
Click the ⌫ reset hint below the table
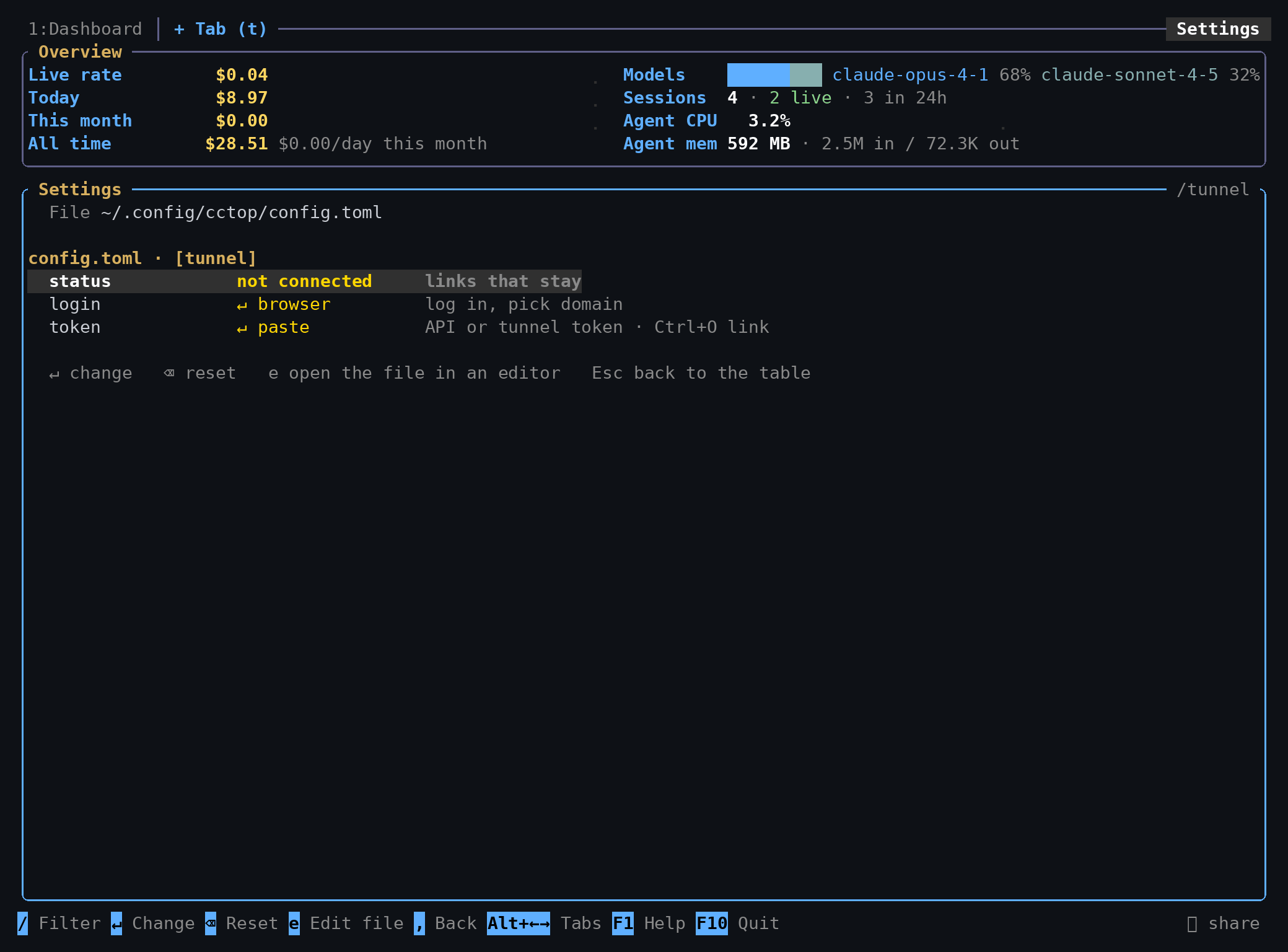(200, 373)
